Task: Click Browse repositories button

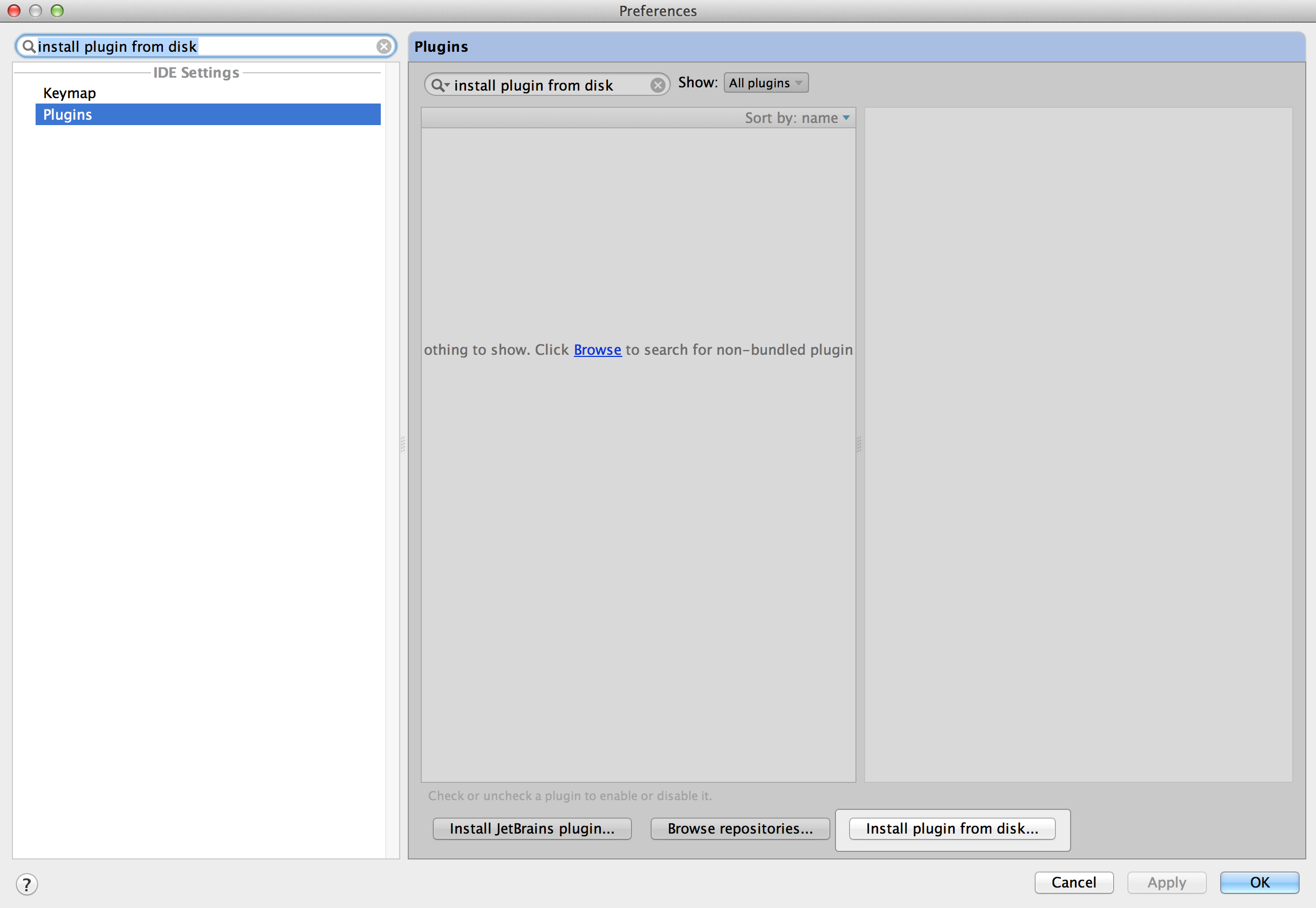Action: coord(739,828)
